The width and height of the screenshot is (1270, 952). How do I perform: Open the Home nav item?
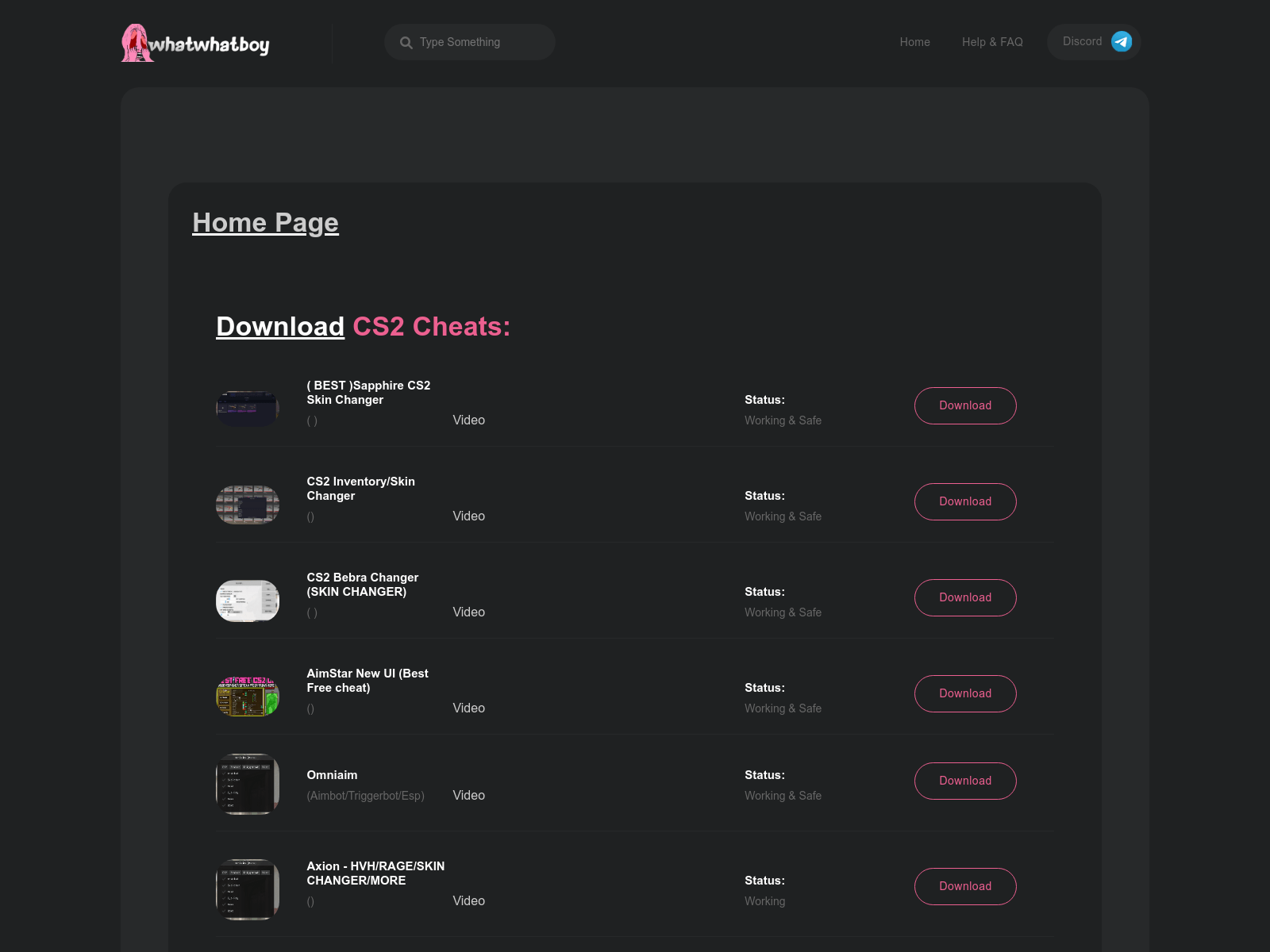914,42
